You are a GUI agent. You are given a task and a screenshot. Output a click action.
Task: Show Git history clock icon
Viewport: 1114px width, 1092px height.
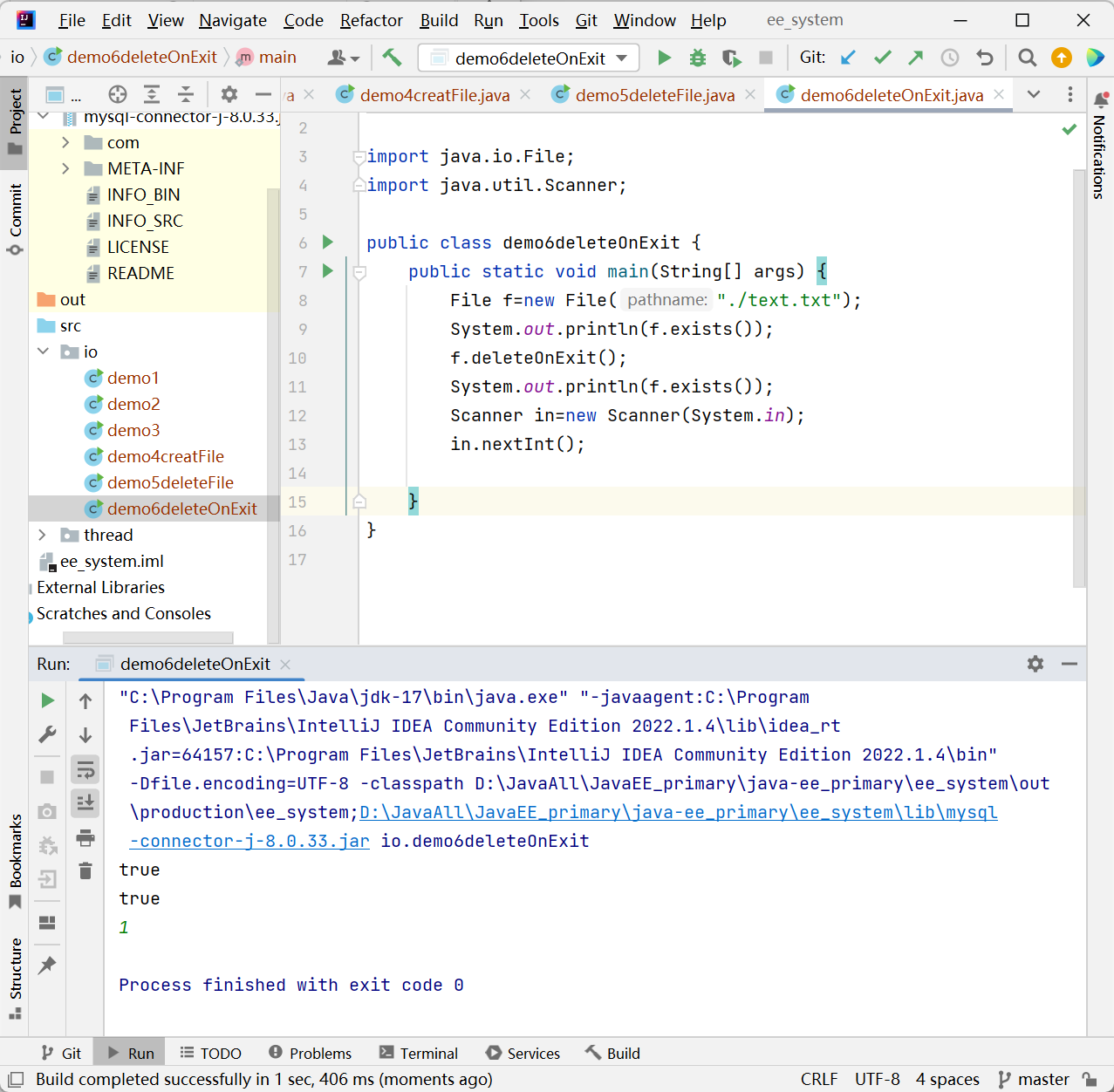click(x=950, y=58)
